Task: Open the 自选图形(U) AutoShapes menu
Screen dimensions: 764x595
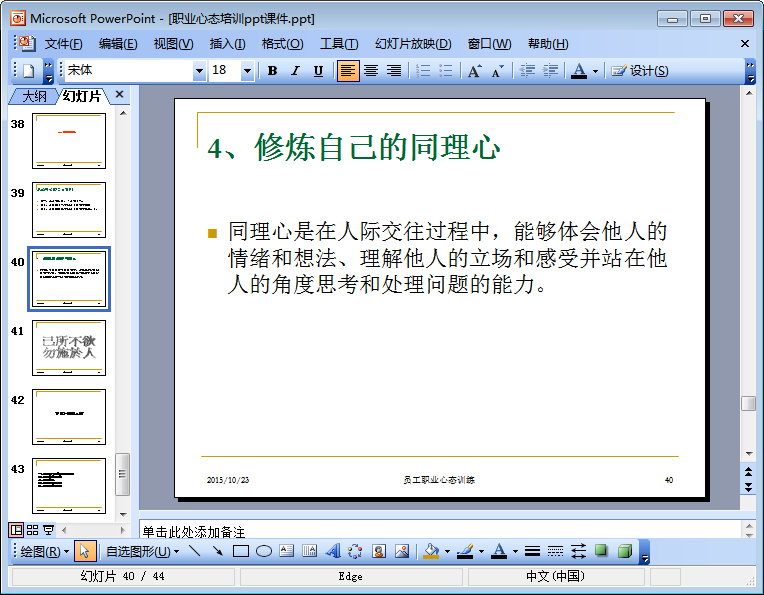Action: [142, 552]
